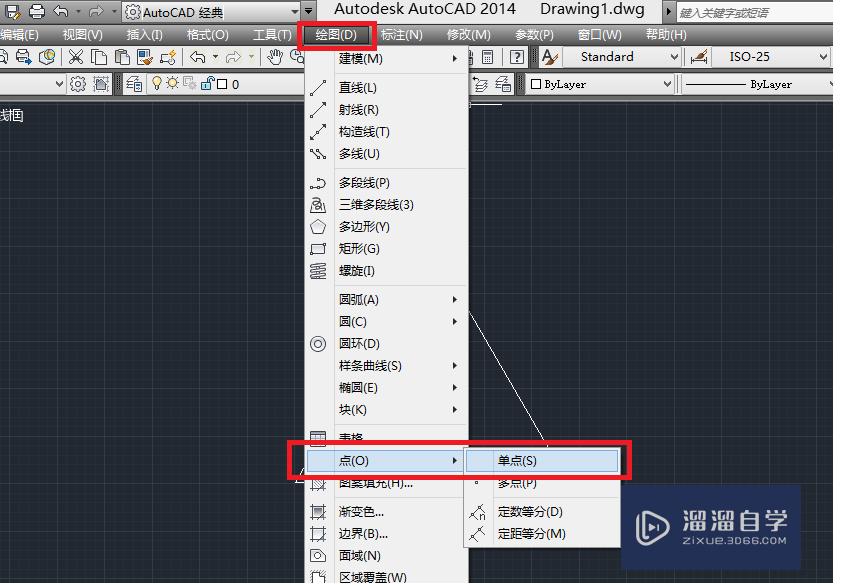The image size is (848, 585).
Task: Toggle the layer freeze sun icon
Action: [173, 84]
